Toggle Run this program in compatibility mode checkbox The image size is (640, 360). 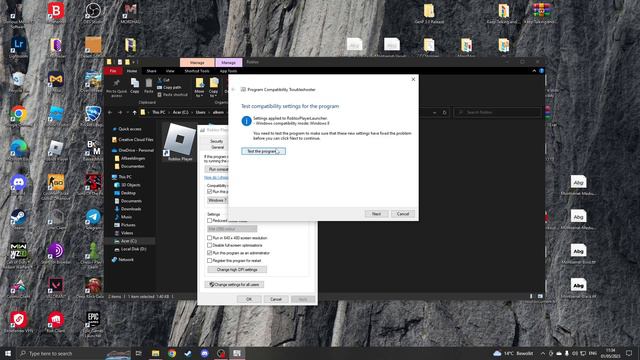209,191
